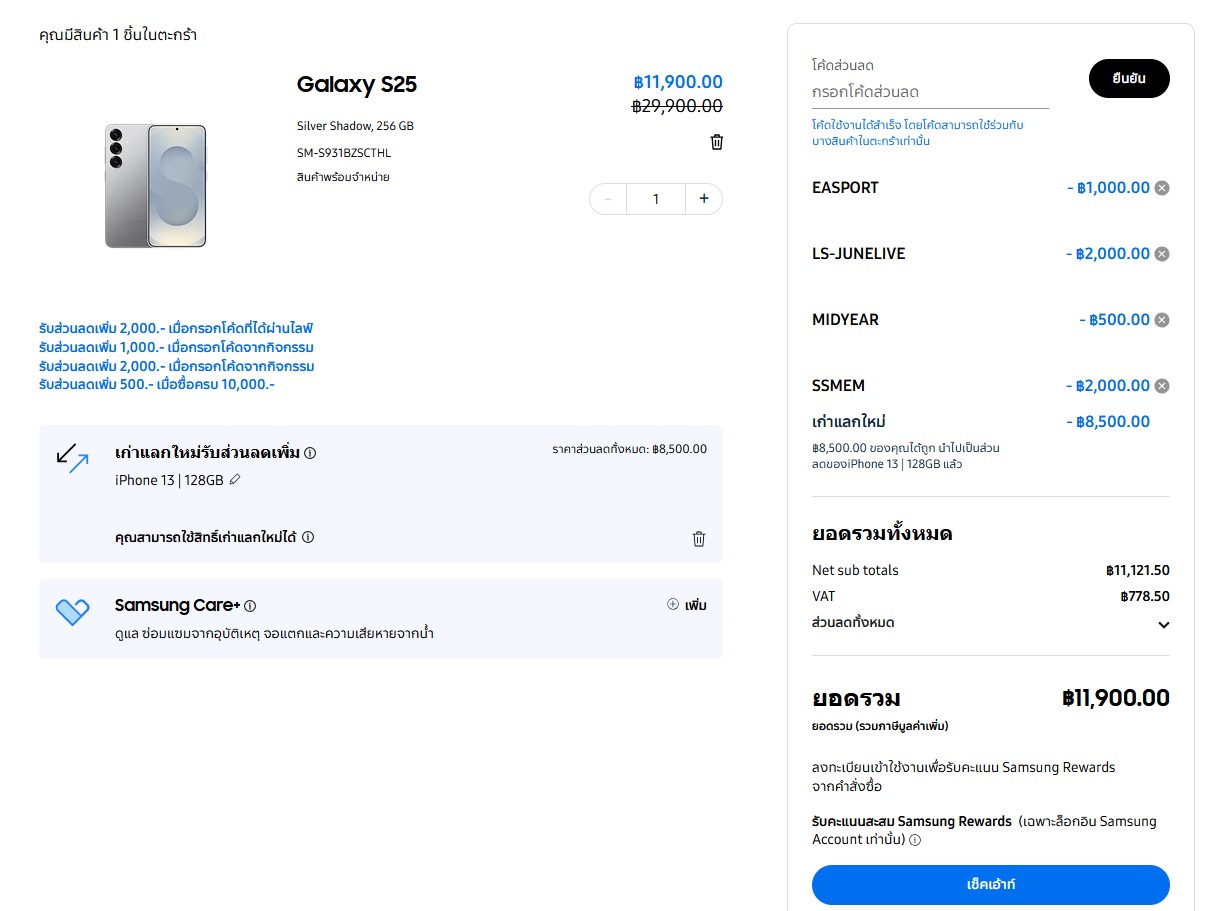Add Samsung Care+ with เพิ่ม
This screenshot has height=911, width=1215.
[x=687, y=605]
